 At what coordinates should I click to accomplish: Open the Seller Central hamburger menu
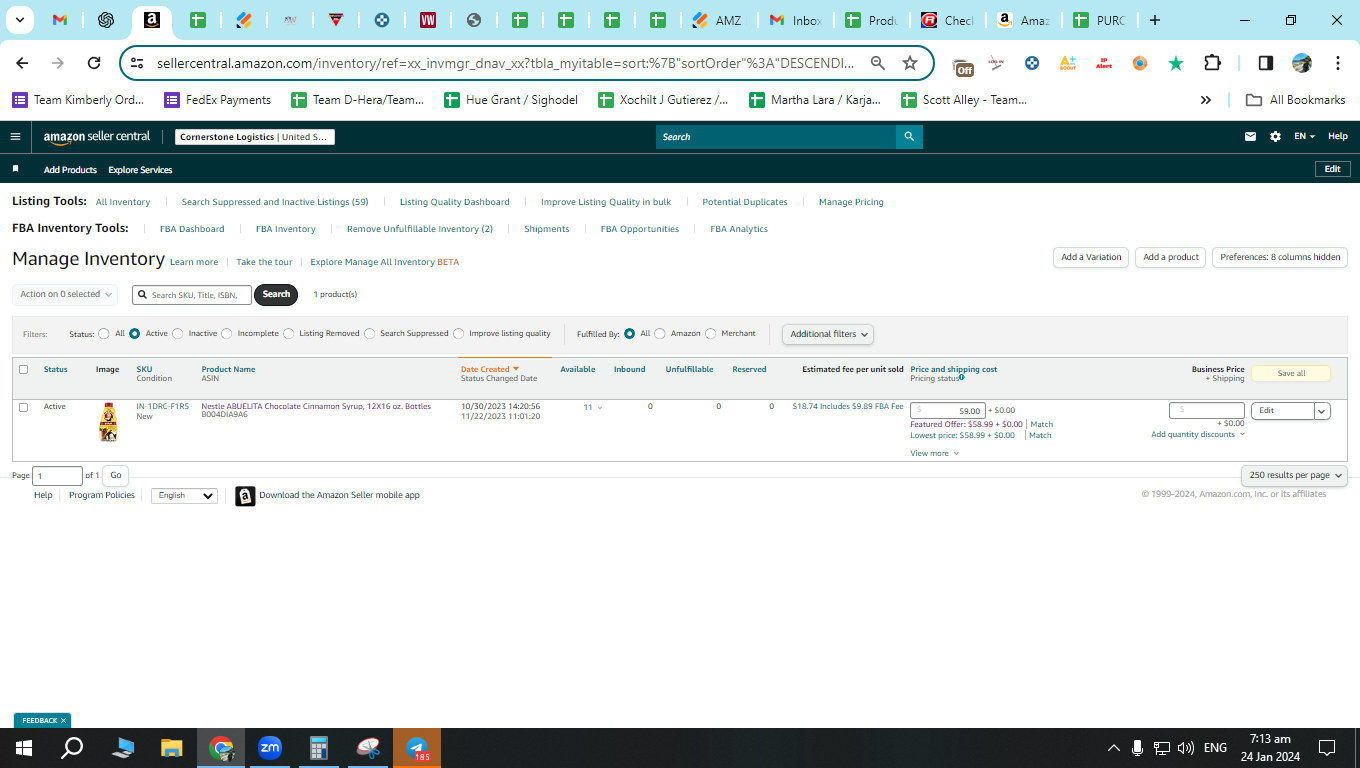[x=15, y=137]
